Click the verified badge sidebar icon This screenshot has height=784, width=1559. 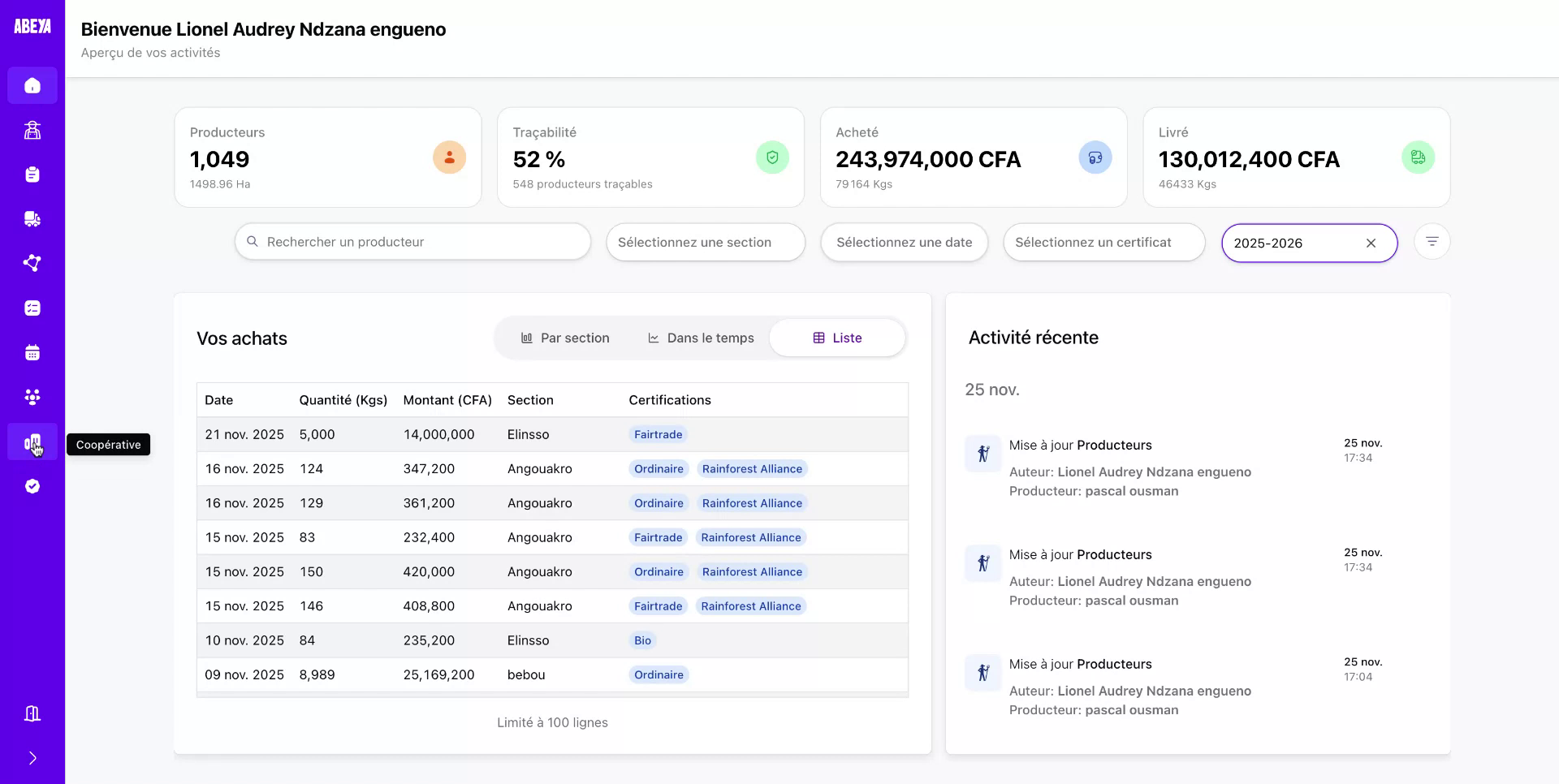click(x=32, y=486)
